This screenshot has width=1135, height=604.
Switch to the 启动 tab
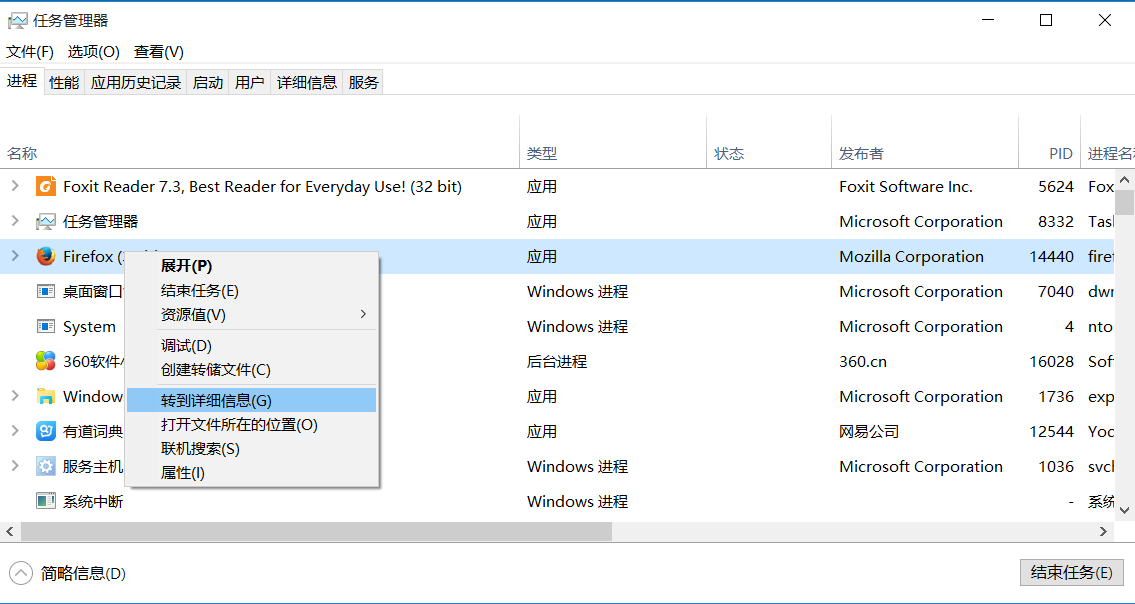pyautogui.click(x=208, y=83)
